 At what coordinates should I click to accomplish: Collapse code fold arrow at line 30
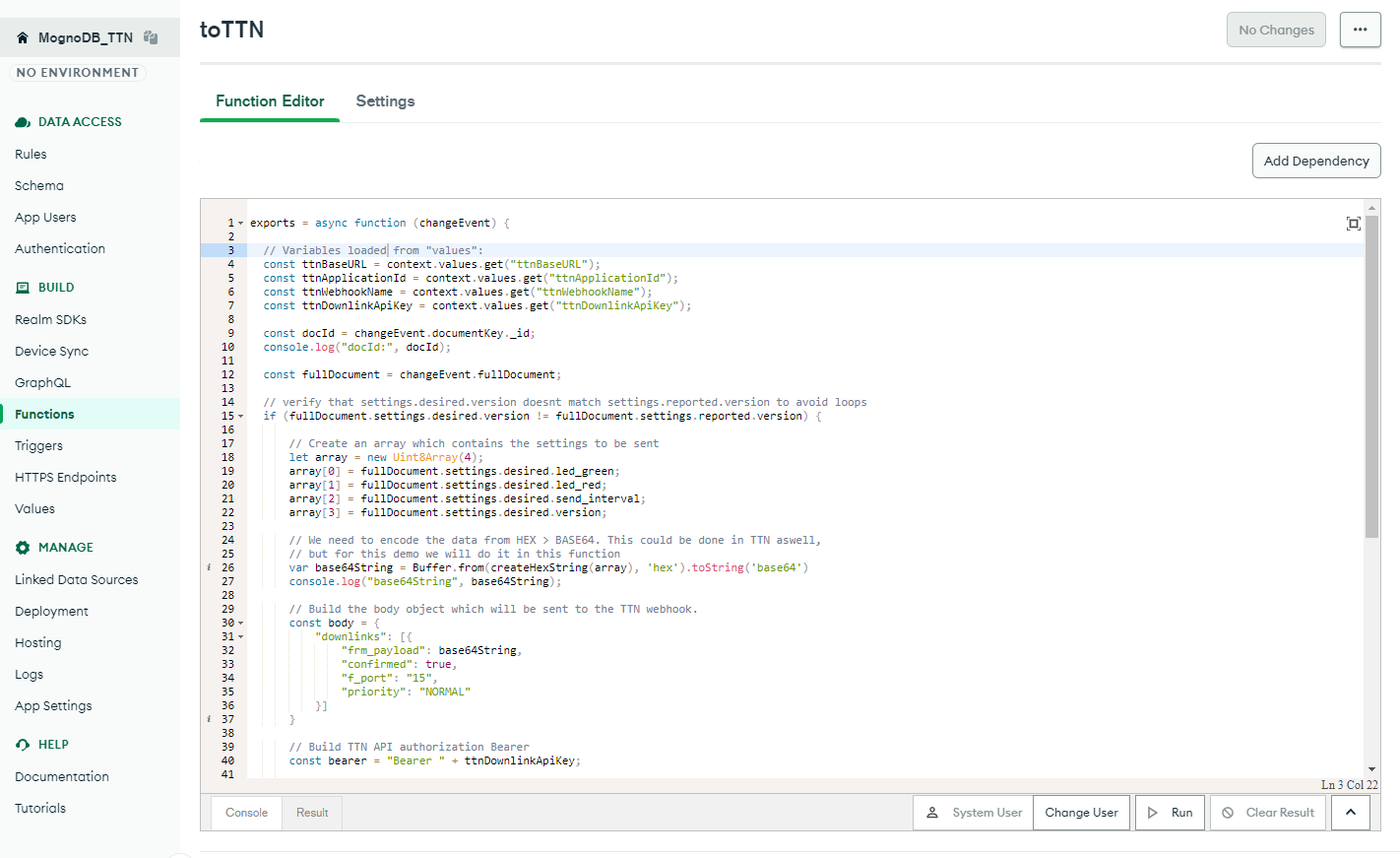point(241,624)
